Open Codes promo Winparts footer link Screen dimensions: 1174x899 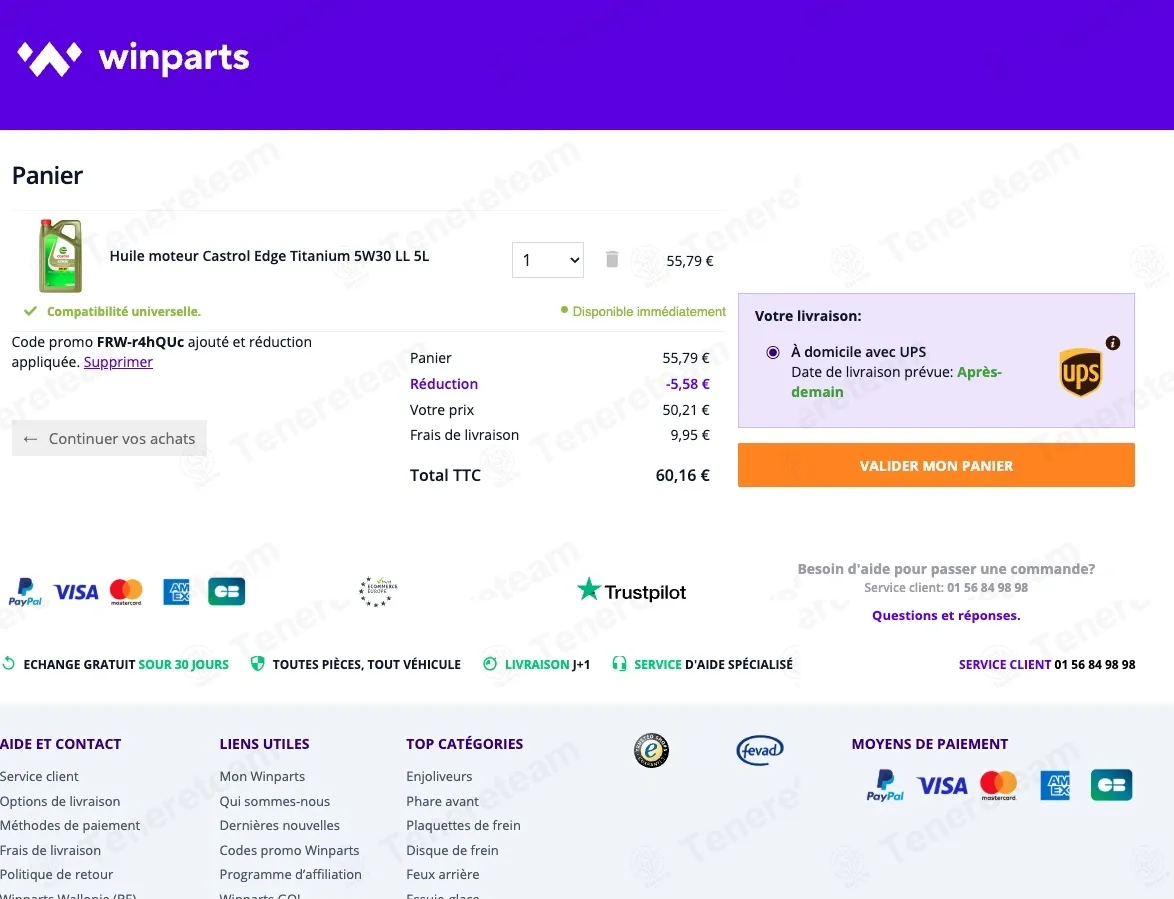289,850
